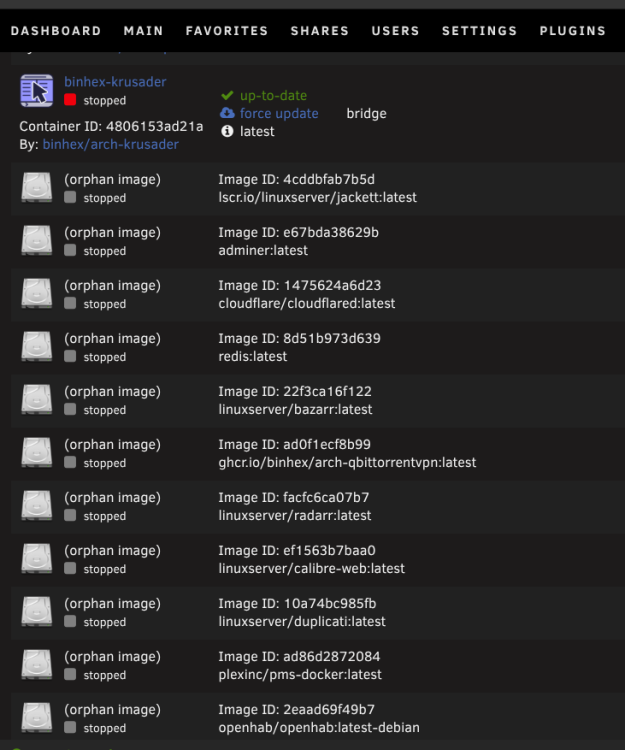Click the calibre-web orphan image disk icon
Image resolution: width=625 pixels, height=750 pixels.
36,559
